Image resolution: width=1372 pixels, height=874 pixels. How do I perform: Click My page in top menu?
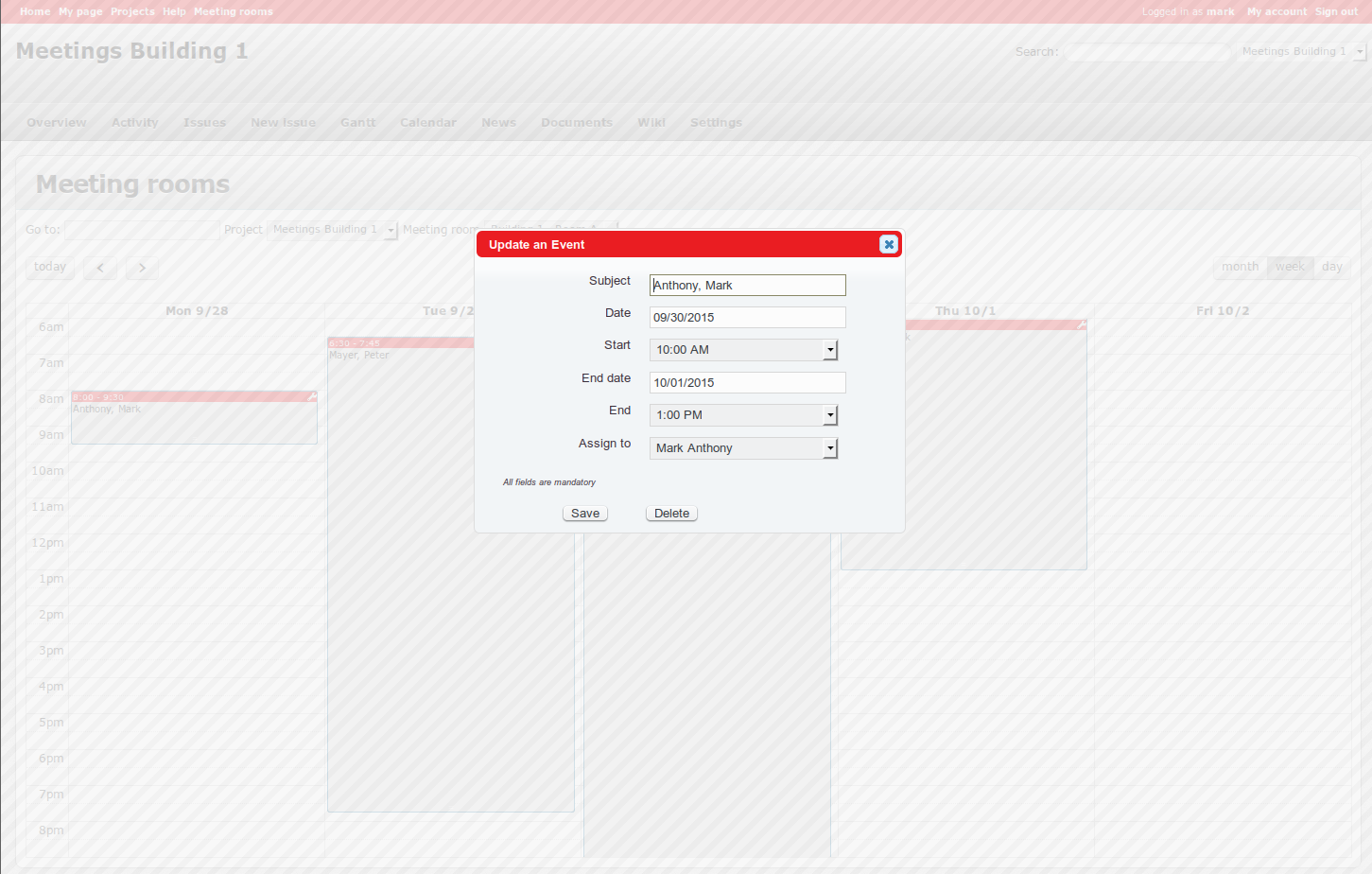tap(80, 11)
